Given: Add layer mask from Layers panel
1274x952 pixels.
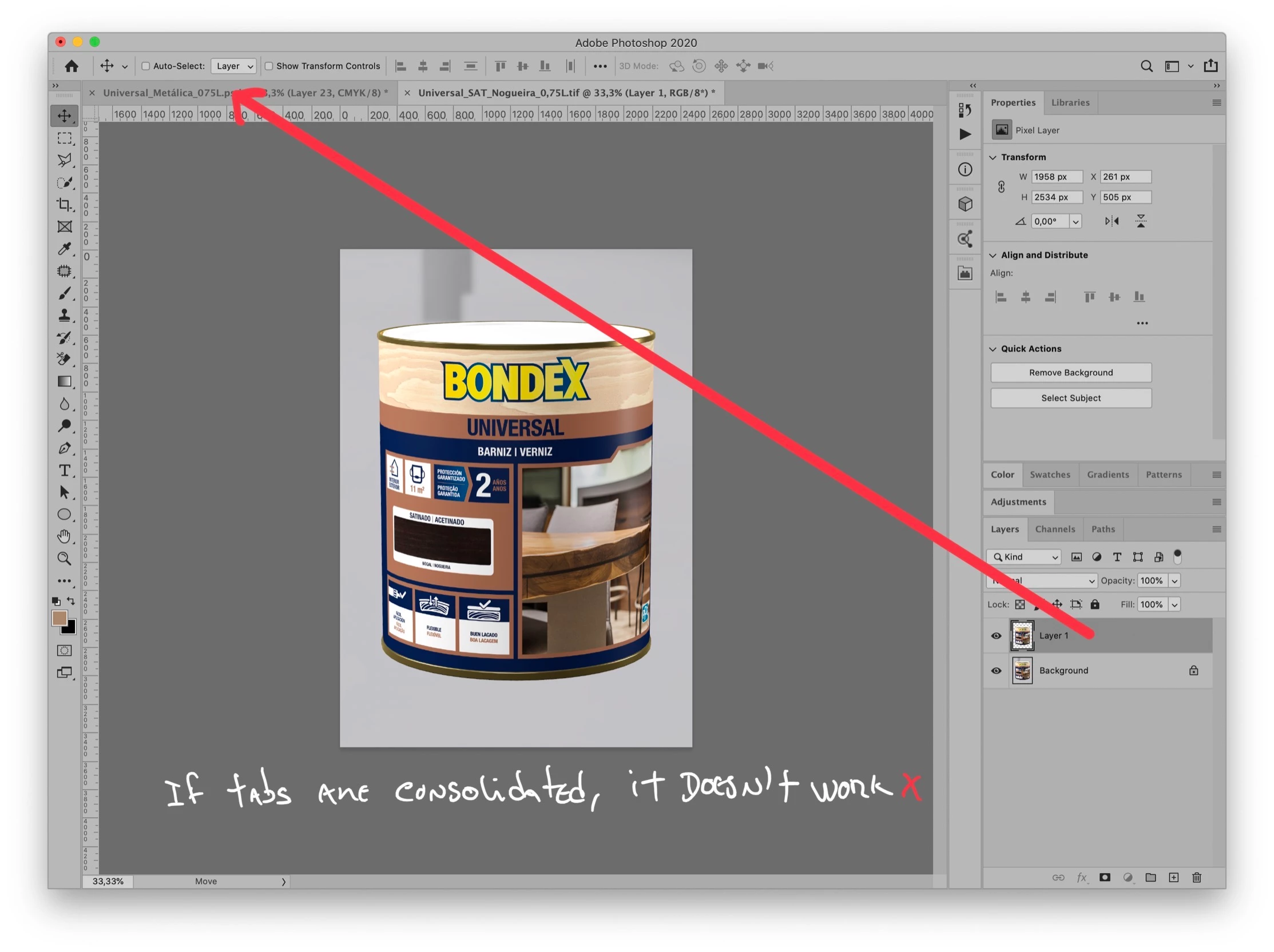Looking at the screenshot, I should tap(1104, 877).
